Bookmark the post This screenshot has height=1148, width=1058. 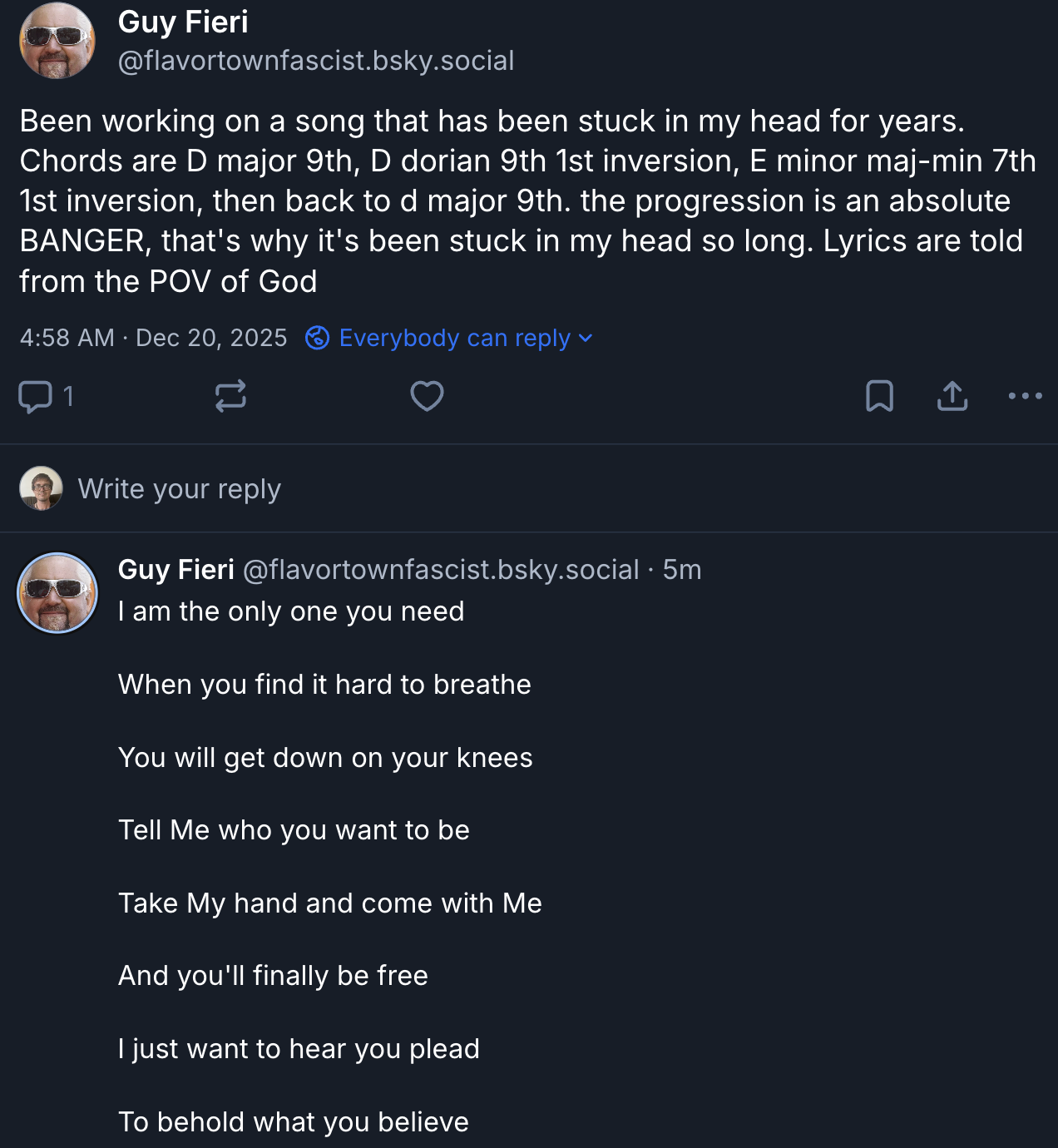tap(879, 397)
